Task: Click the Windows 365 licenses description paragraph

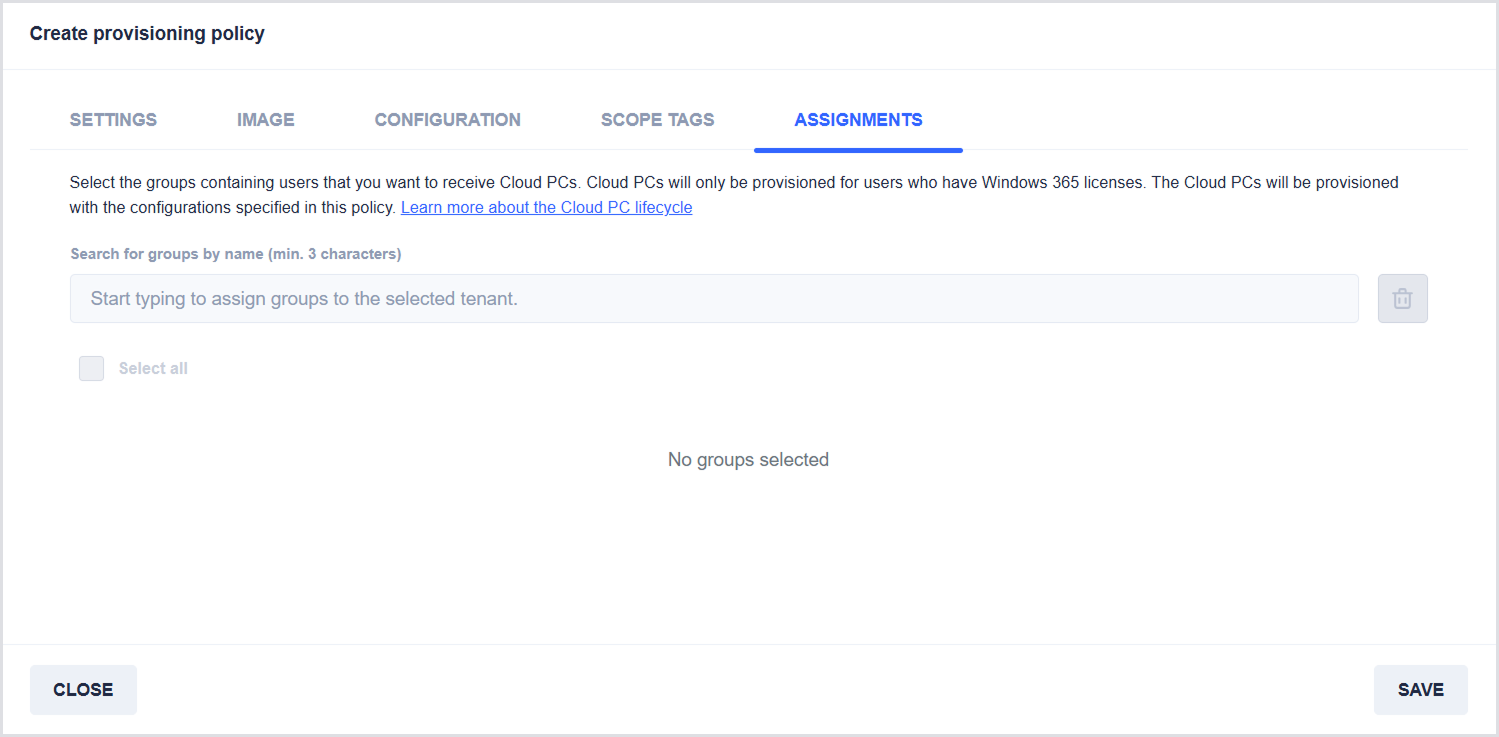Action: pos(733,183)
